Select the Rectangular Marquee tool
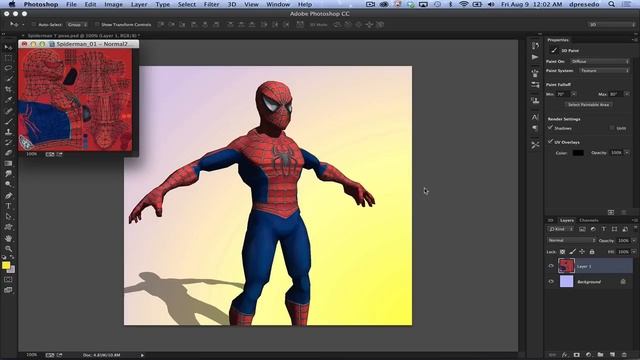Image resolution: width=640 pixels, height=360 pixels. click(x=8, y=58)
